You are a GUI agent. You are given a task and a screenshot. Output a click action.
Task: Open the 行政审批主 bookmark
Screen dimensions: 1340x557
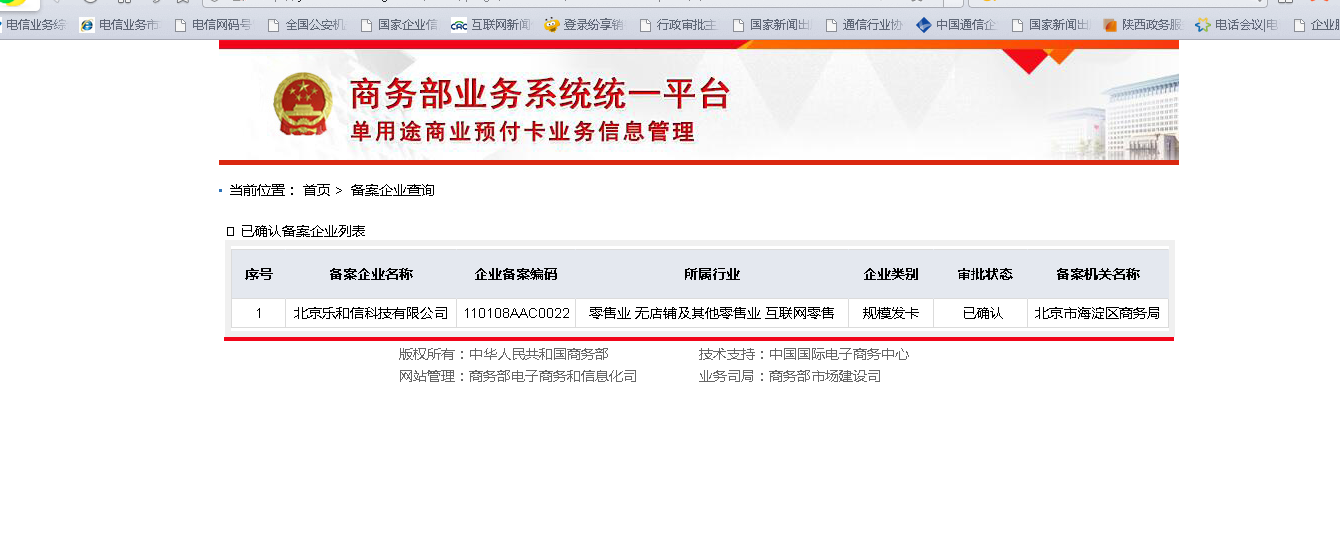point(678,25)
